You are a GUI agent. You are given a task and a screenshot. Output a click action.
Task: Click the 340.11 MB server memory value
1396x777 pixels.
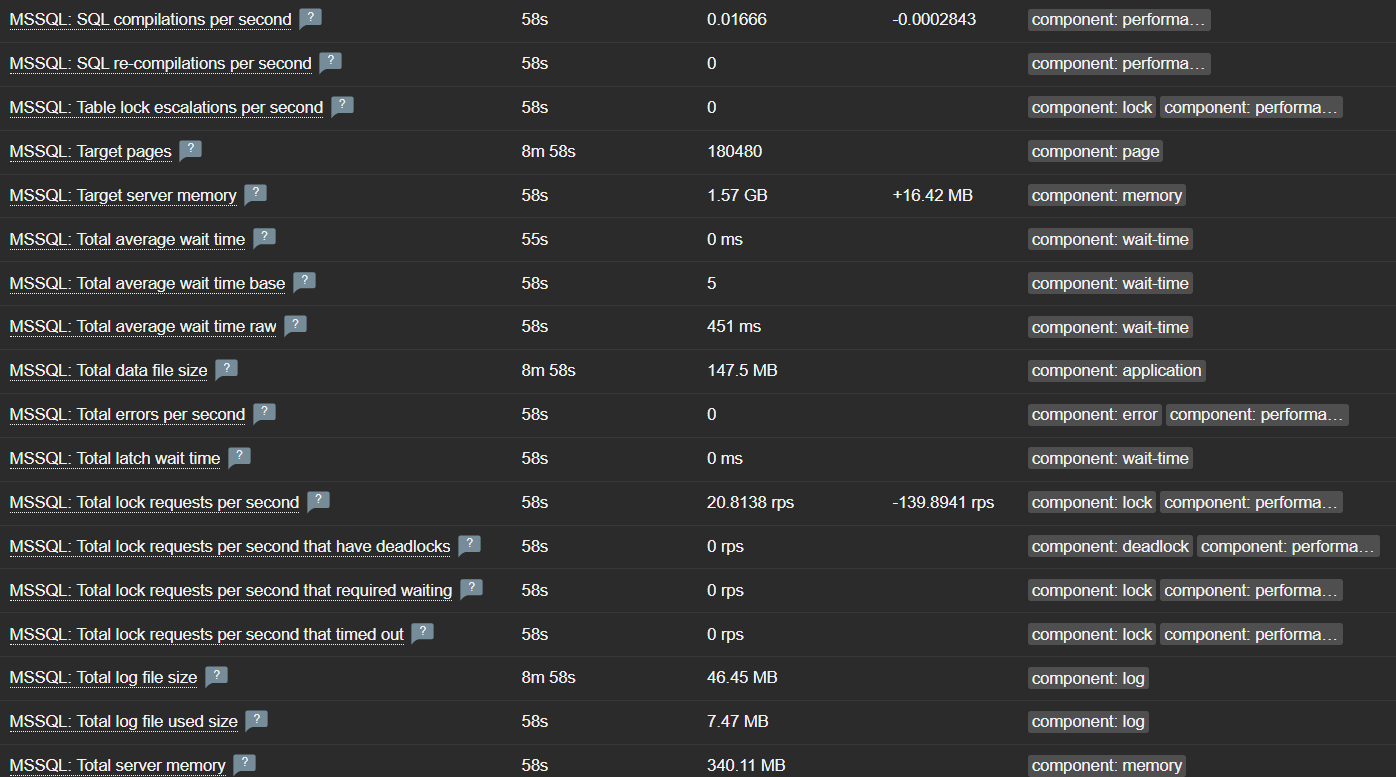coord(746,766)
